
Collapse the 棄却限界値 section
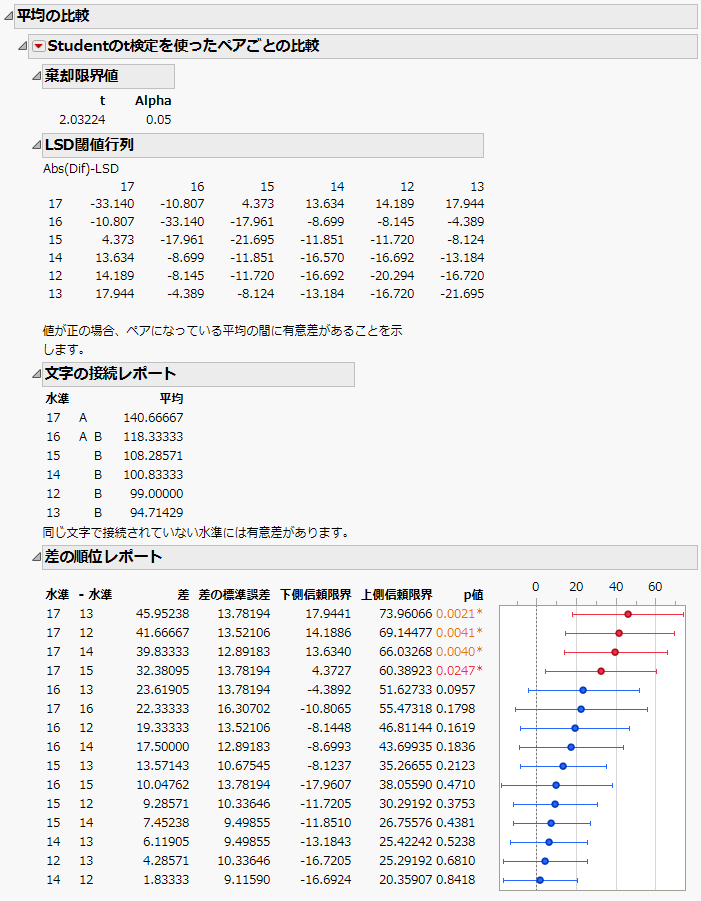coord(36,76)
